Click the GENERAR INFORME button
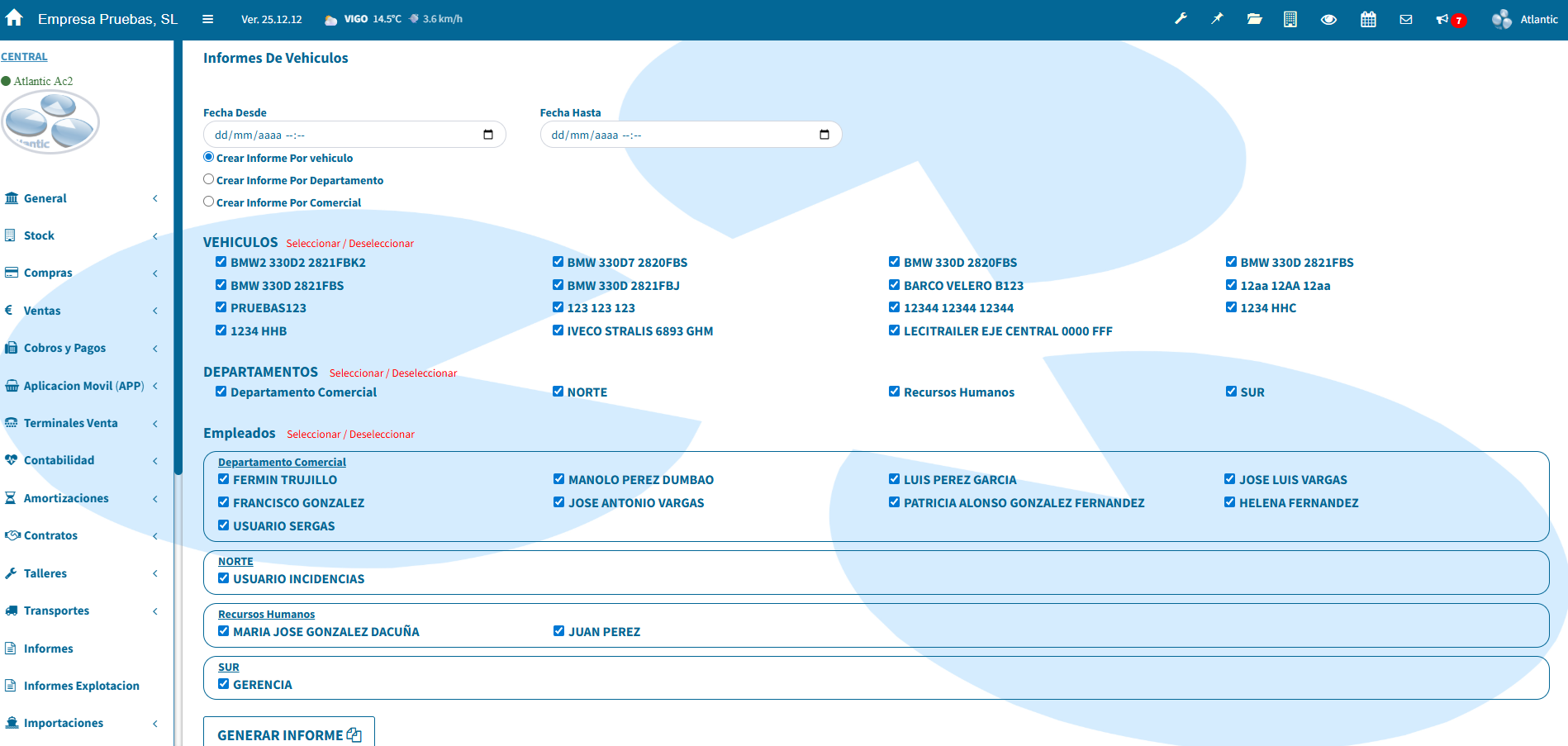The height and width of the screenshot is (746, 1568). tap(288, 734)
